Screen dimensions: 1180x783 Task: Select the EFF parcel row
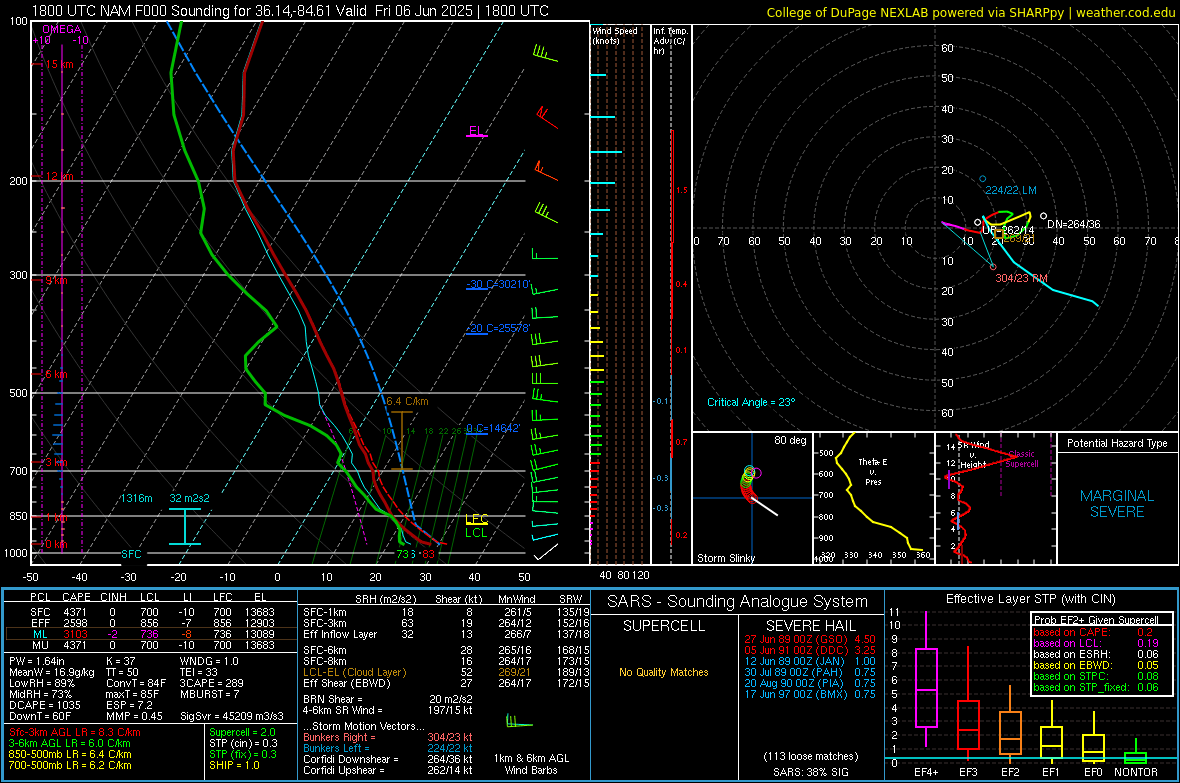point(151,623)
